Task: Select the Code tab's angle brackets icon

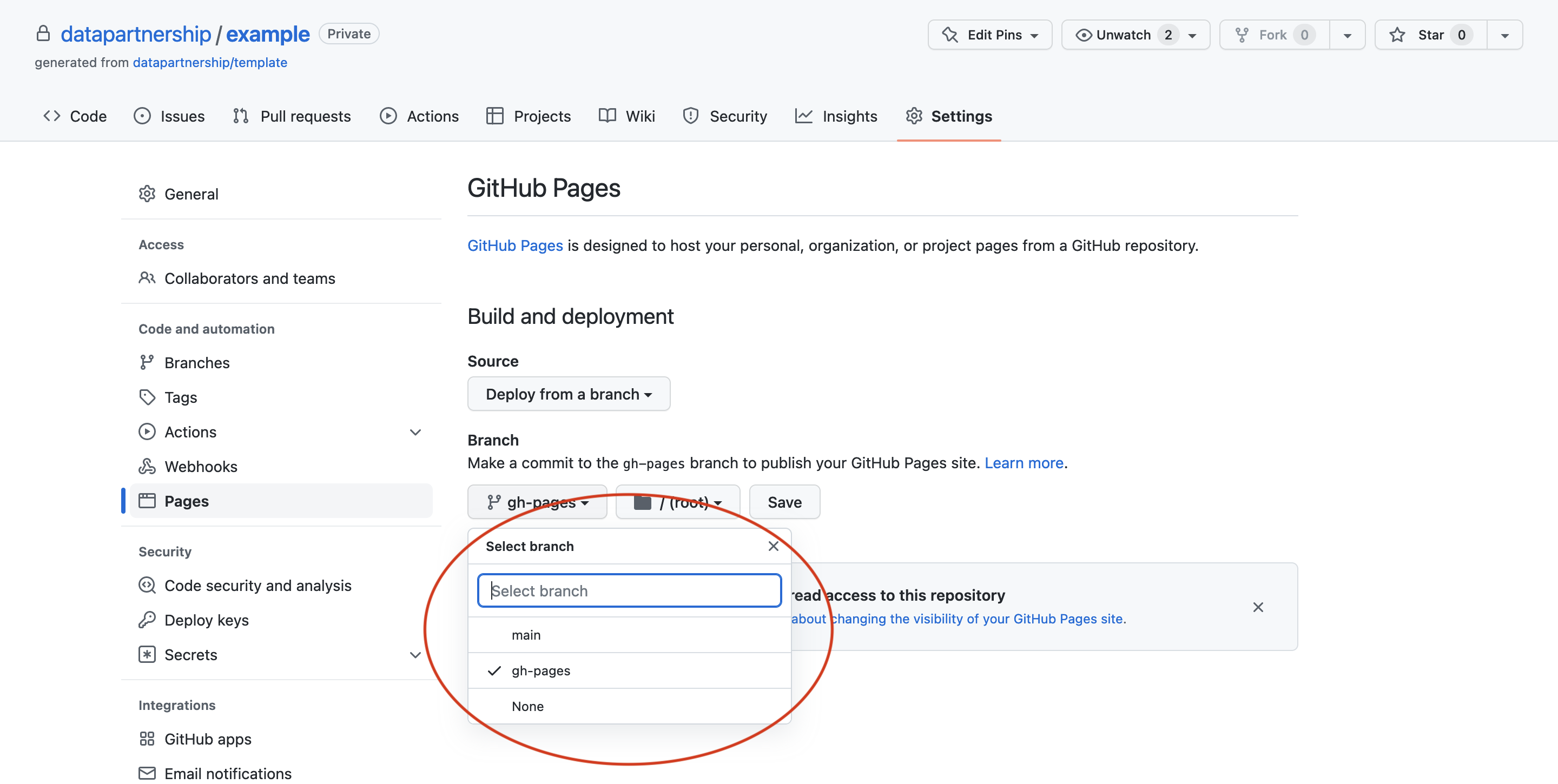Action: click(52, 116)
